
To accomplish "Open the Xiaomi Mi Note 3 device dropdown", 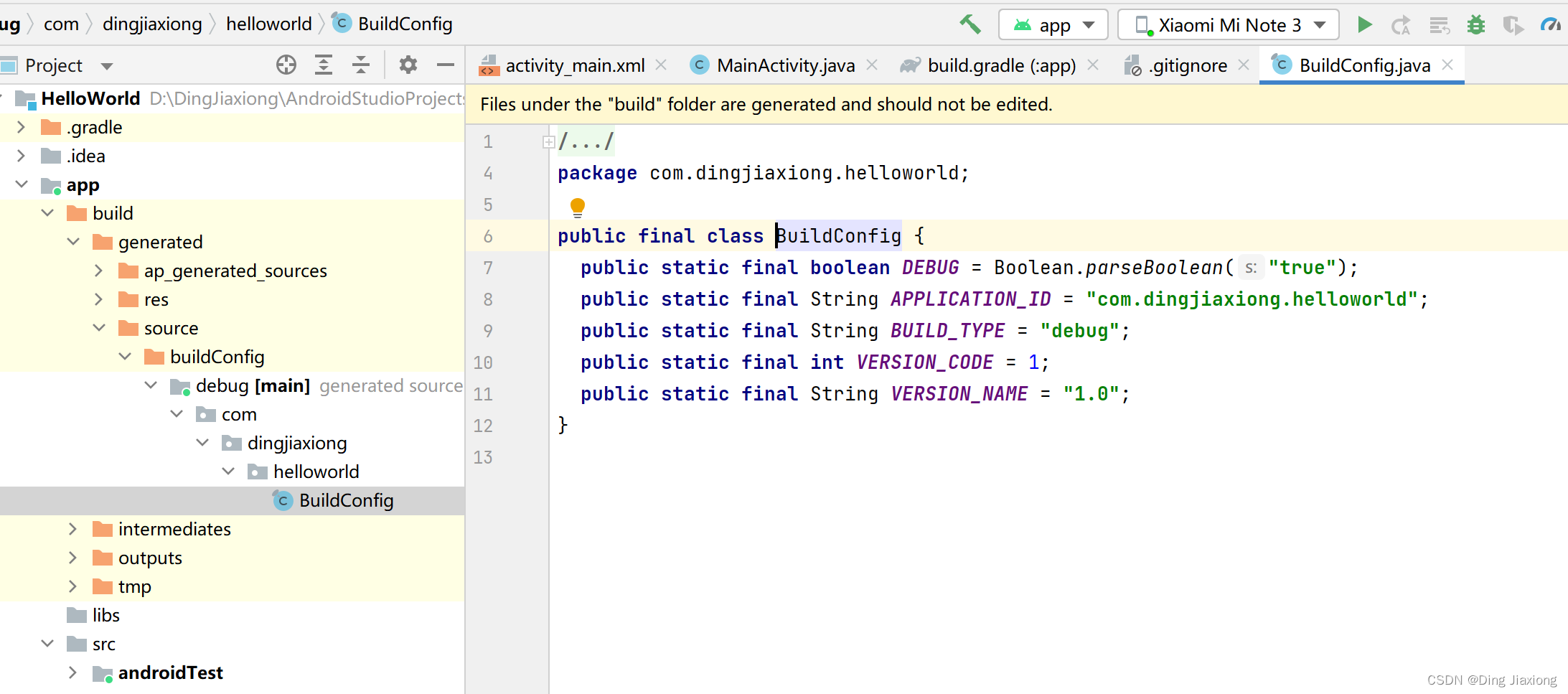I will click(1229, 25).
